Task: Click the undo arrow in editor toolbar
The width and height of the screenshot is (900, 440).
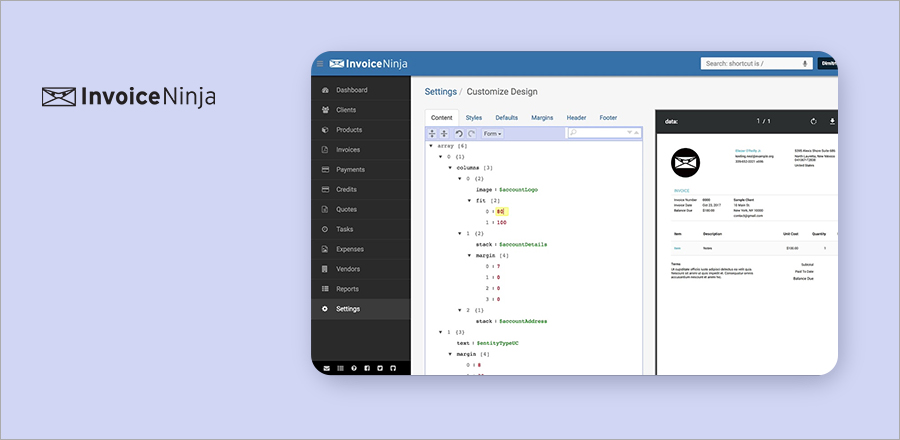Action: (x=459, y=134)
